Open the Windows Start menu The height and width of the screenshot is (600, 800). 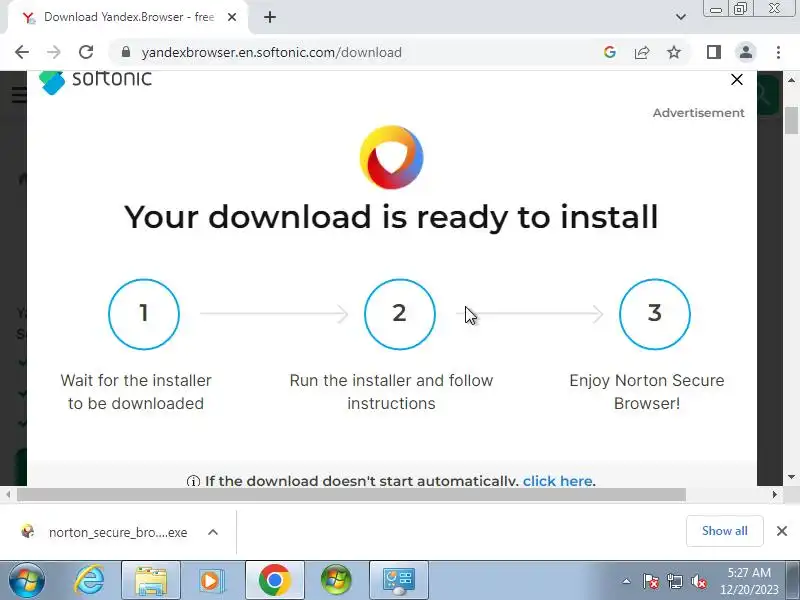tap(27, 580)
